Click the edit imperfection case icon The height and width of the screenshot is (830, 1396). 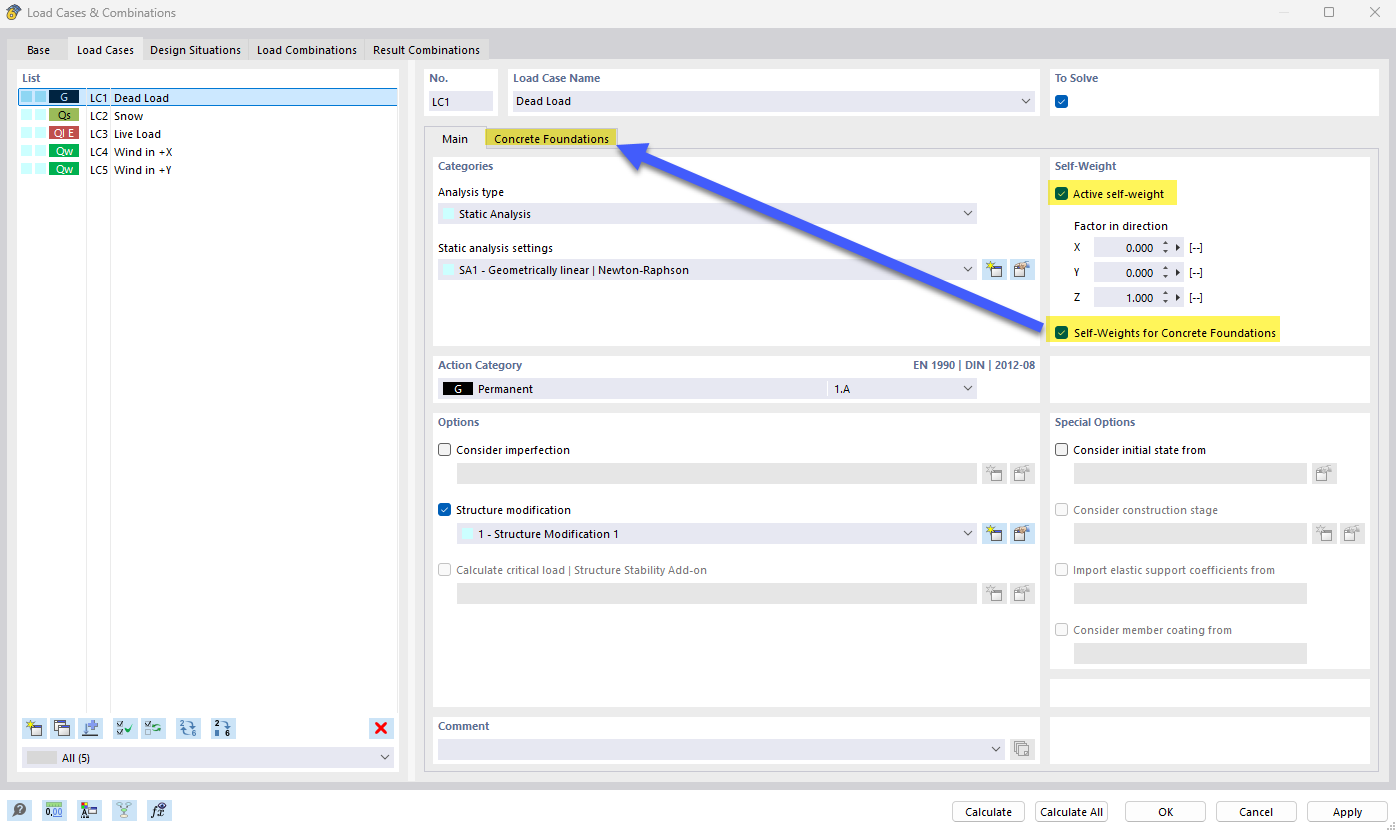1021,473
